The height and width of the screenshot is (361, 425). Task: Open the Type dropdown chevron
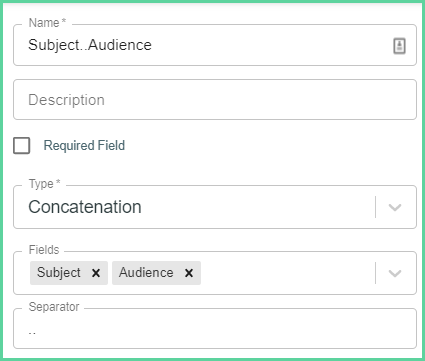[395, 207]
